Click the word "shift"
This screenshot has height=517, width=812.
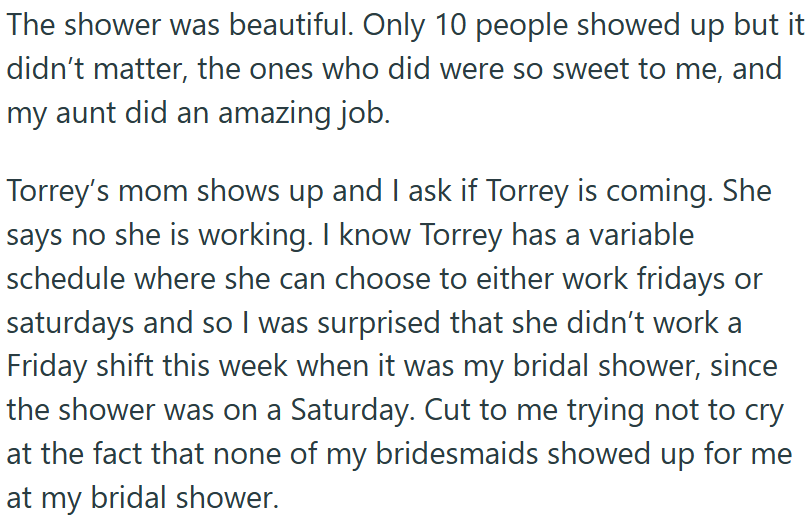tap(125, 366)
